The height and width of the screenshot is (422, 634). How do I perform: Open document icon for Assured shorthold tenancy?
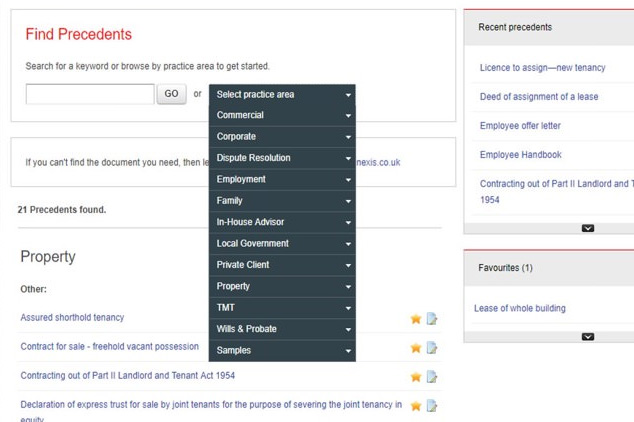tap(432, 319)
